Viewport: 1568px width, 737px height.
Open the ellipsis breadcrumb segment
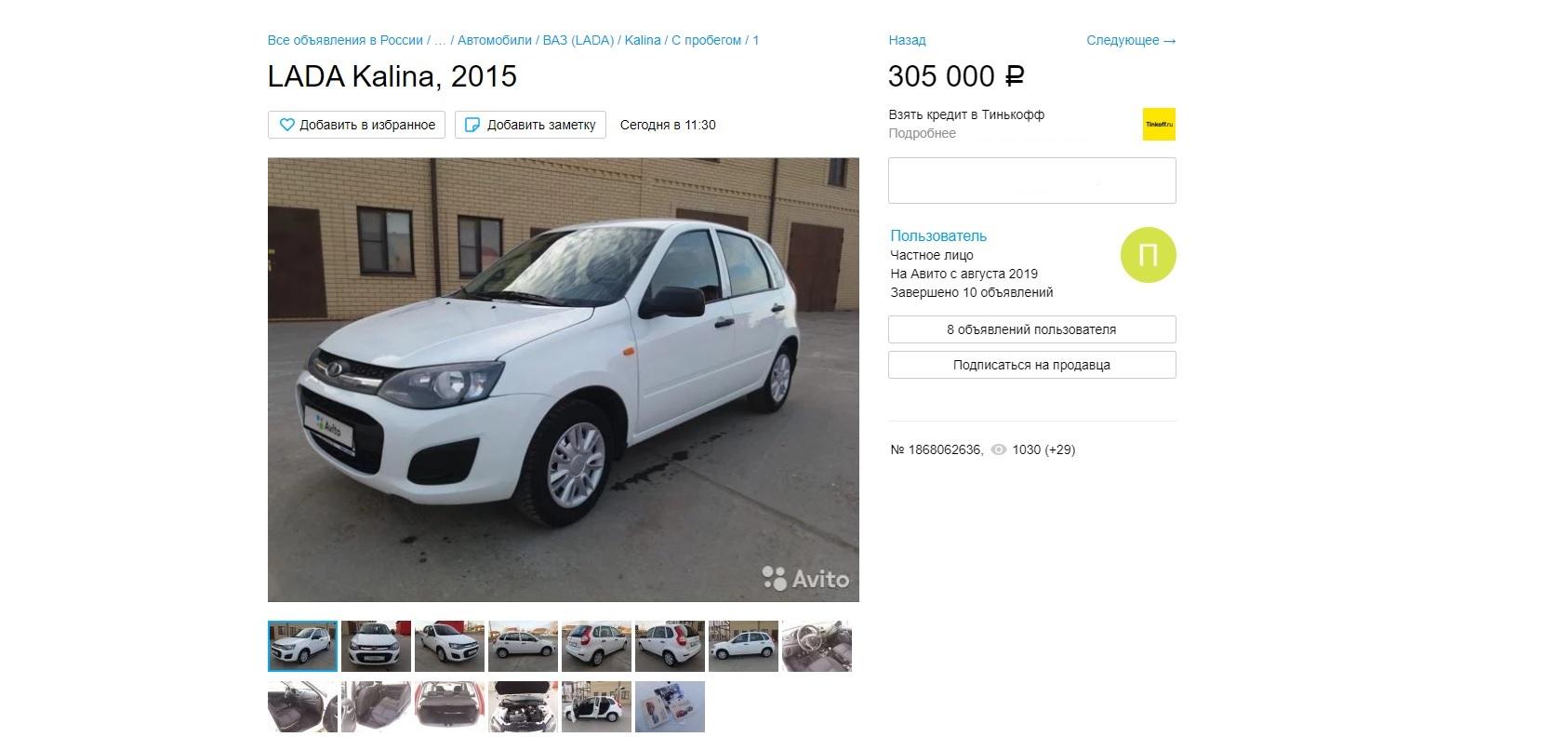(441, 40)
